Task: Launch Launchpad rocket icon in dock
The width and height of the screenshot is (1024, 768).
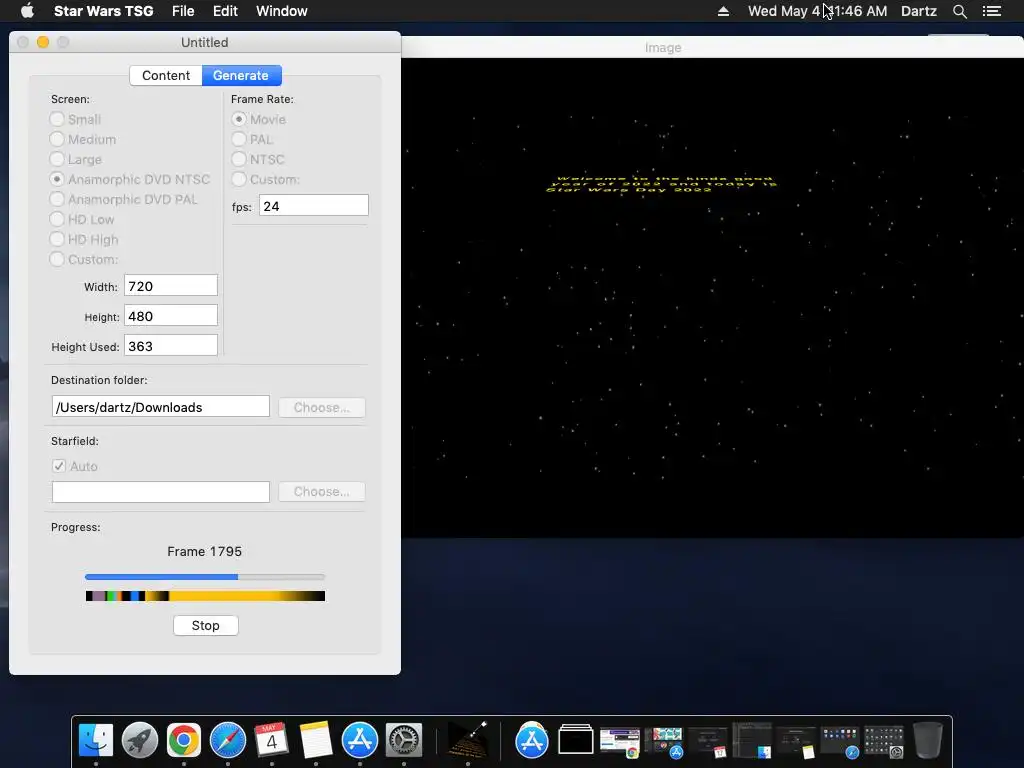Action: click(x=140, y=740)
